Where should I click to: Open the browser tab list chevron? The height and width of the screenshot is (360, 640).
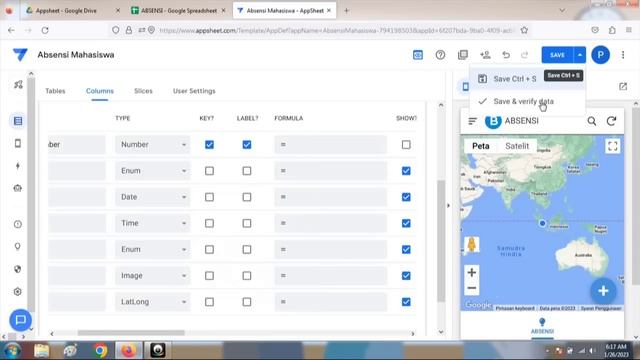point(562,10)
